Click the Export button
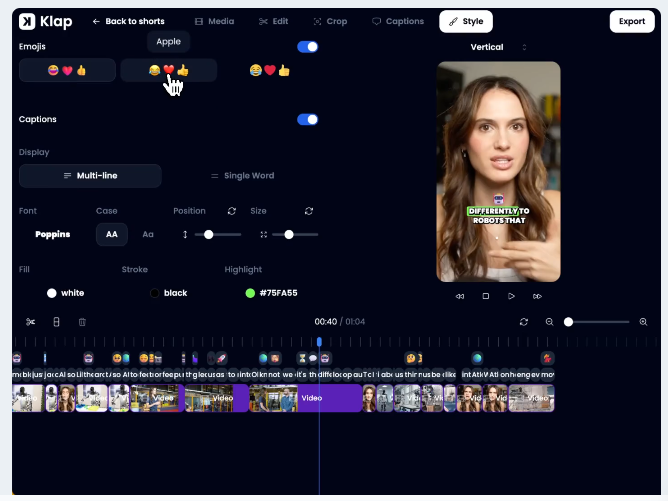668x501 pixels. pos(631,21)
